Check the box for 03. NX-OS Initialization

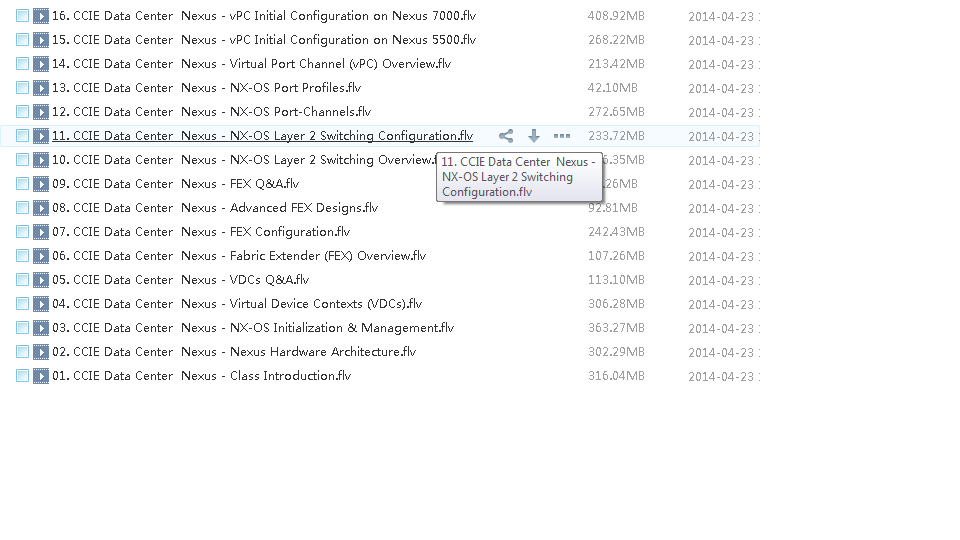pos(23,327)
